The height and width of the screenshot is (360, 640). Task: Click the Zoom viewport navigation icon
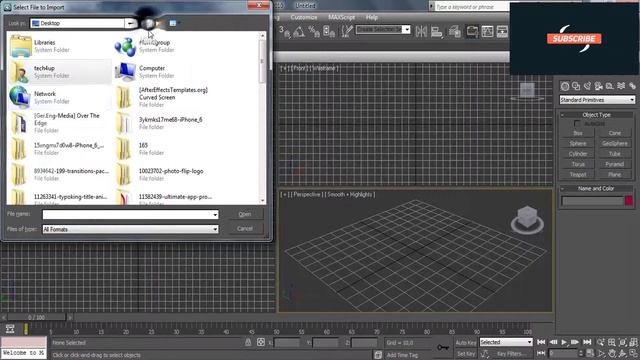pyautogui.click(x=600, y=342)
